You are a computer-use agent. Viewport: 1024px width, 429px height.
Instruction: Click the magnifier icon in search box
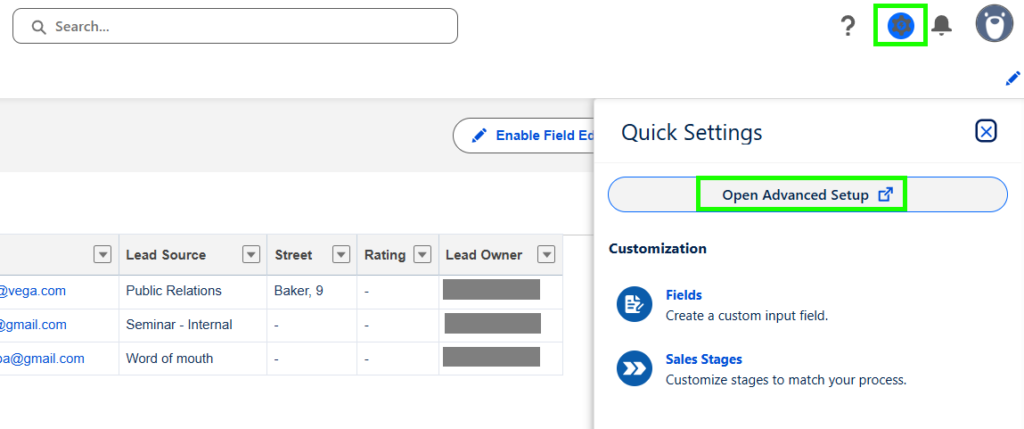coord(39,27)
